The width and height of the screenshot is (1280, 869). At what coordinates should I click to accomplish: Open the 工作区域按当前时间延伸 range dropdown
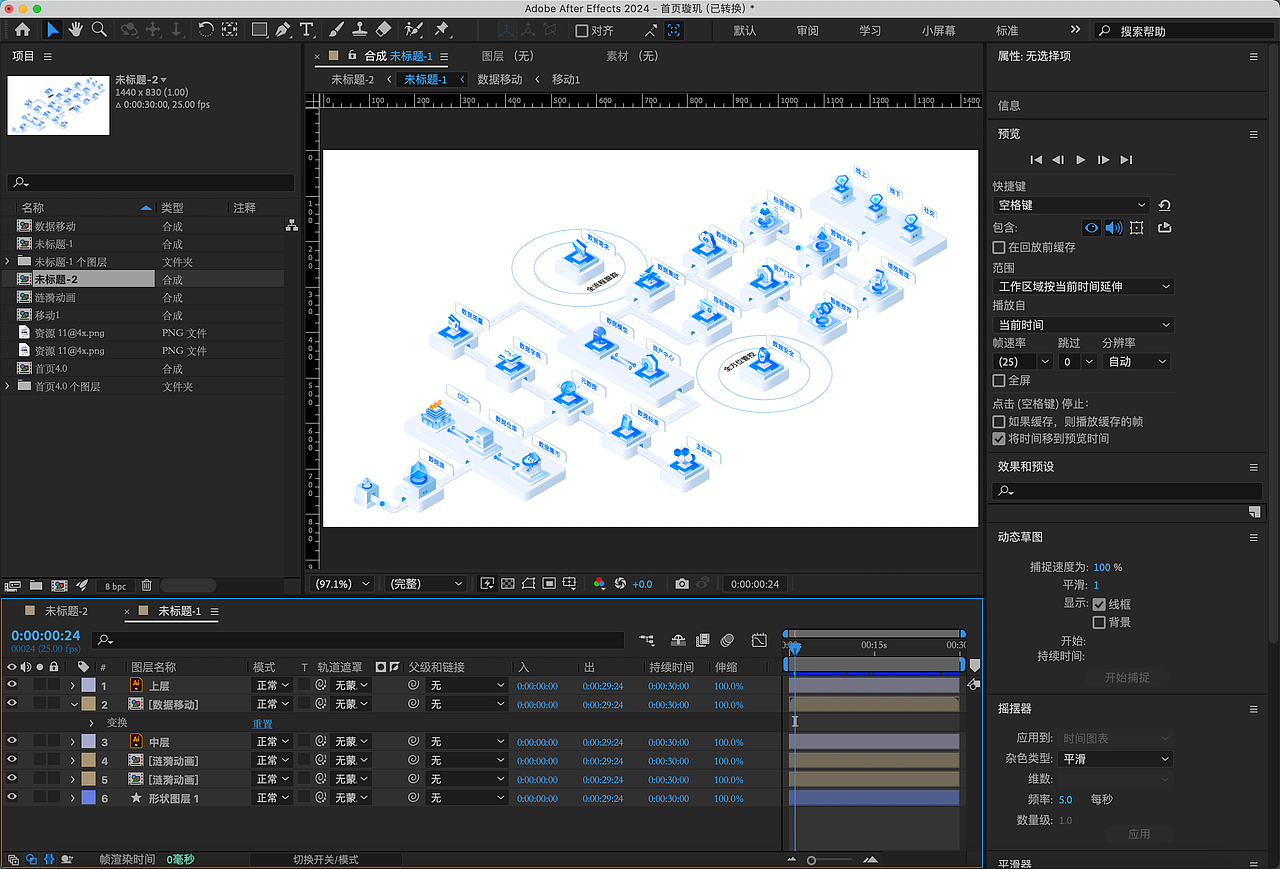(1083, 287)
